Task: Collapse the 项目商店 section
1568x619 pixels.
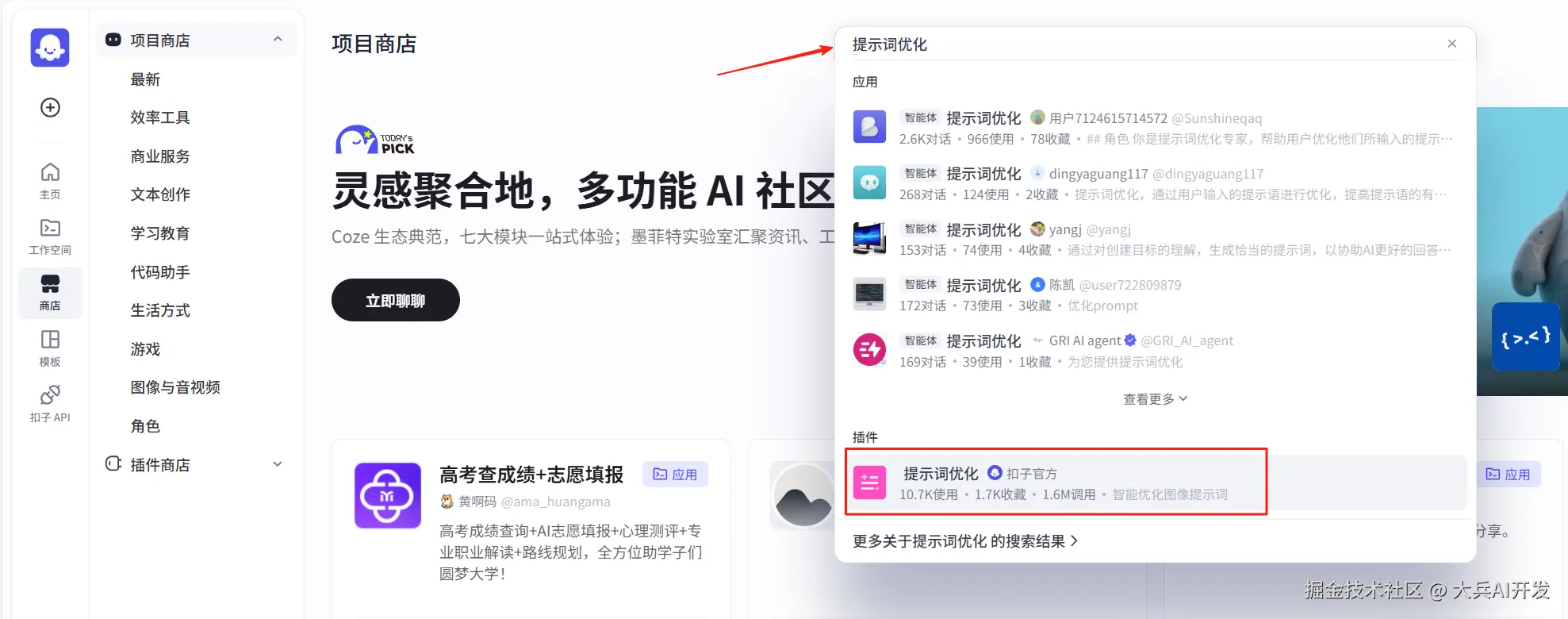Action: pos(278,40)
